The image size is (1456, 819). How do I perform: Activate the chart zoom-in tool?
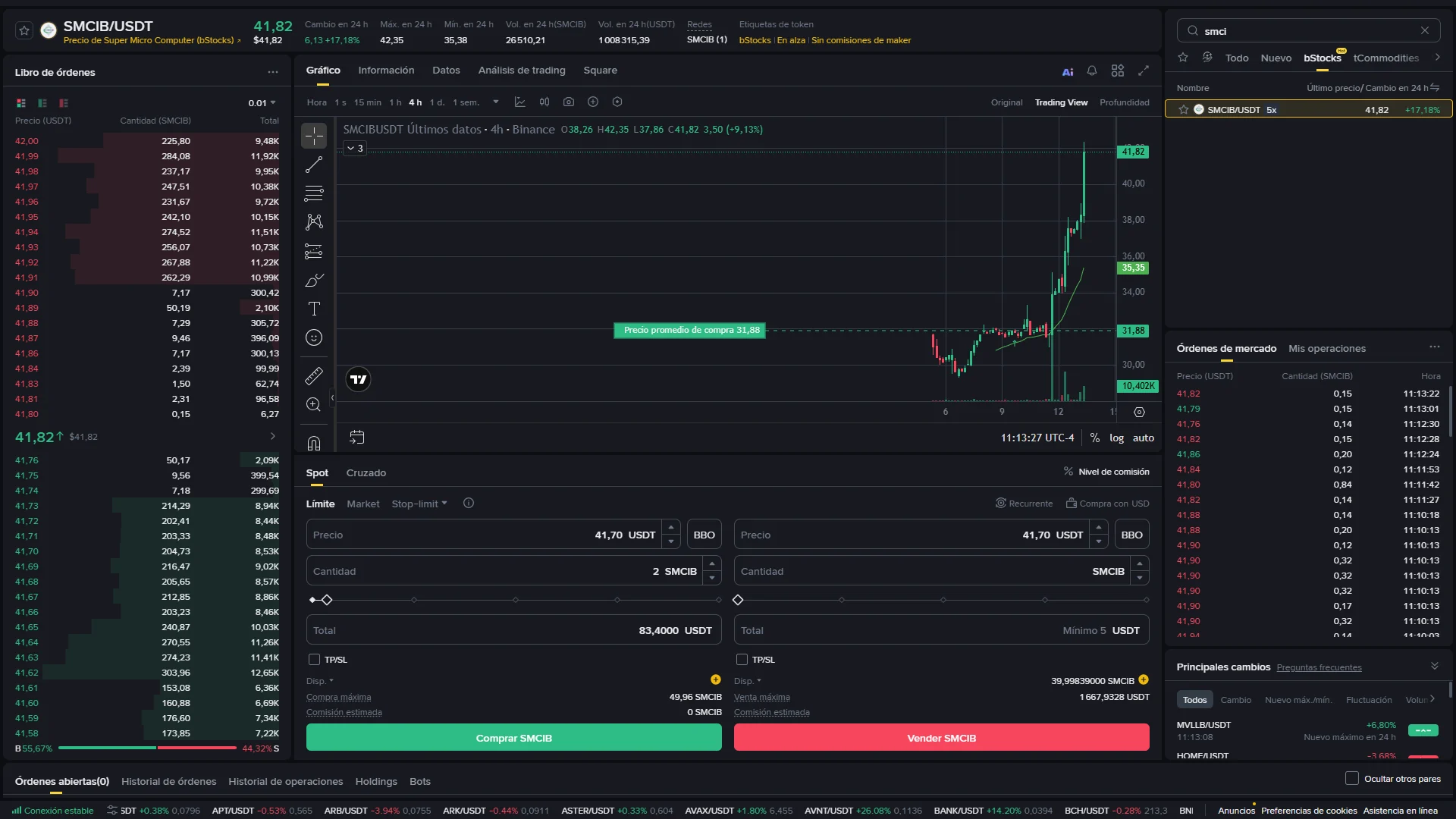coord(314,404)
